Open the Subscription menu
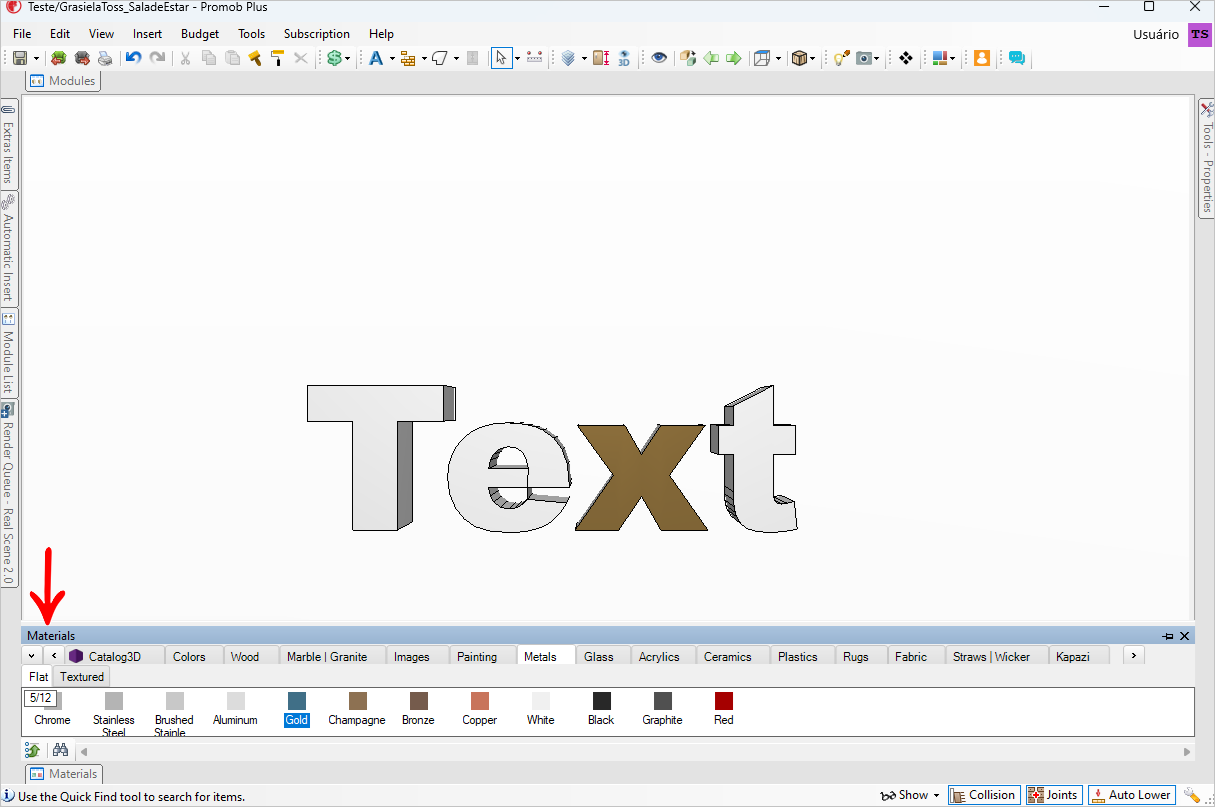 click(317, 34)
